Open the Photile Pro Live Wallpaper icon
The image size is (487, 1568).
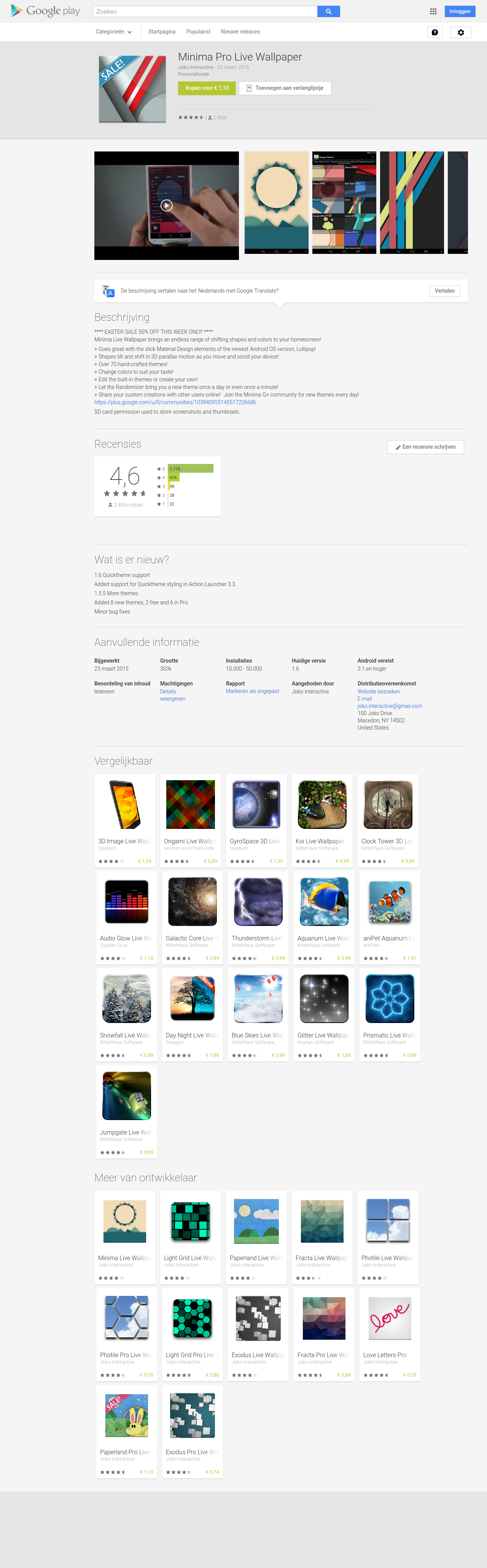coord(127,1318)
